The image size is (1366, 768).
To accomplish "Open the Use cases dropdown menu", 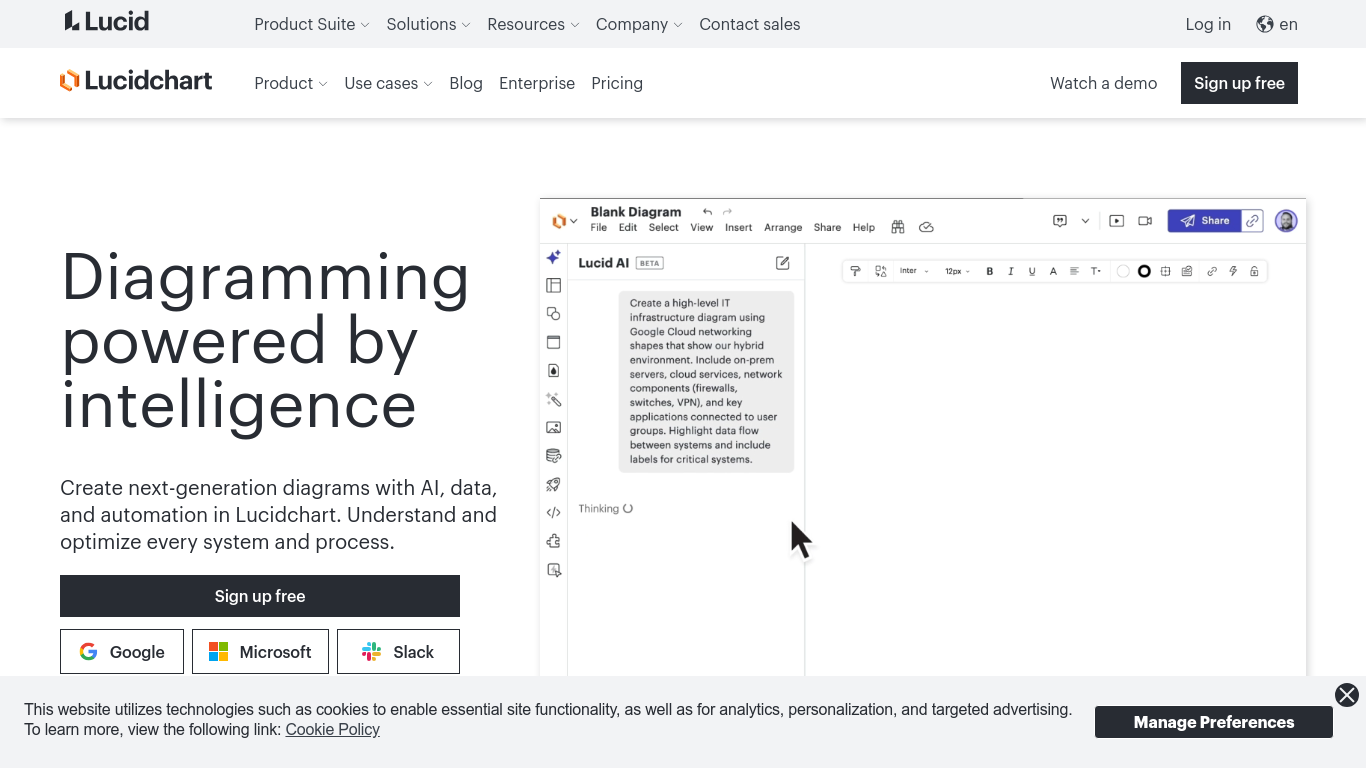I will pyautogui.click(x=388, y=83).
